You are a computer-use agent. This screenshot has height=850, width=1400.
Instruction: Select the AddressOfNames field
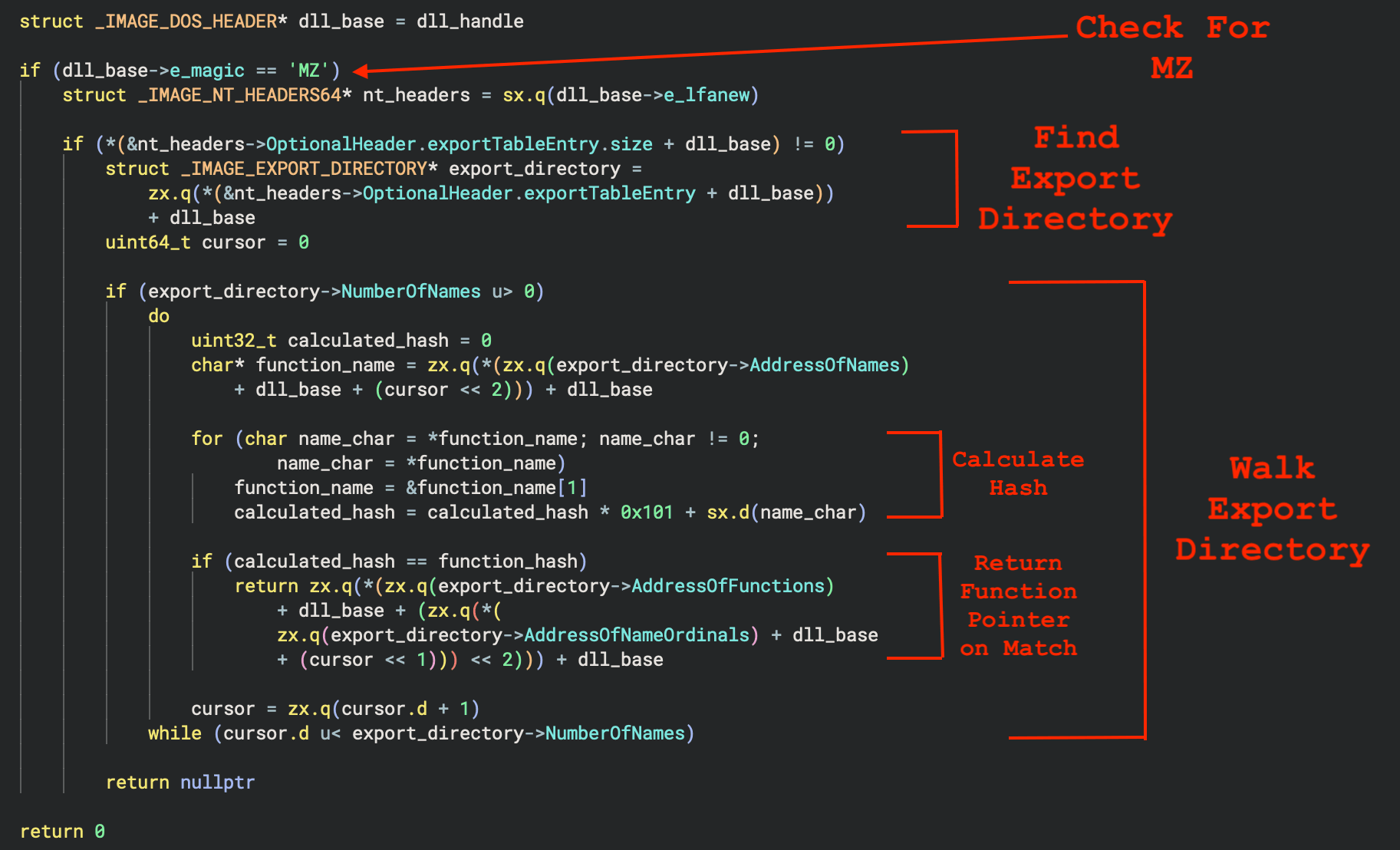(824, 365)
